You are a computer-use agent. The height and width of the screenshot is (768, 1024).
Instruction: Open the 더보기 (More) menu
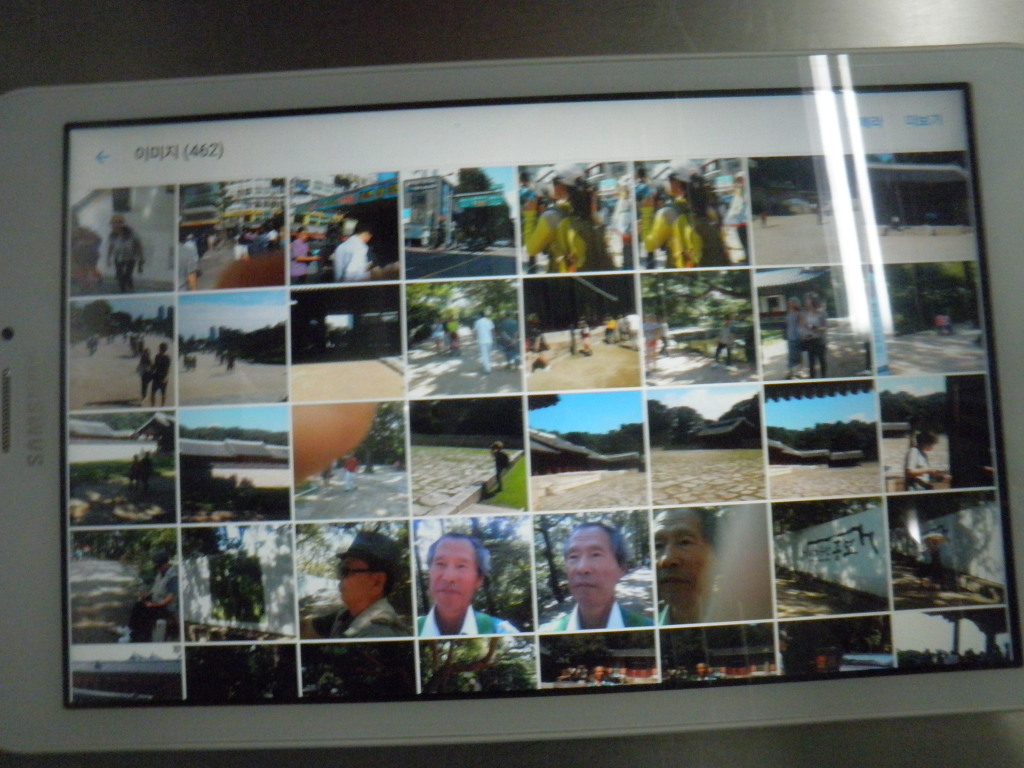coord(923,120)
